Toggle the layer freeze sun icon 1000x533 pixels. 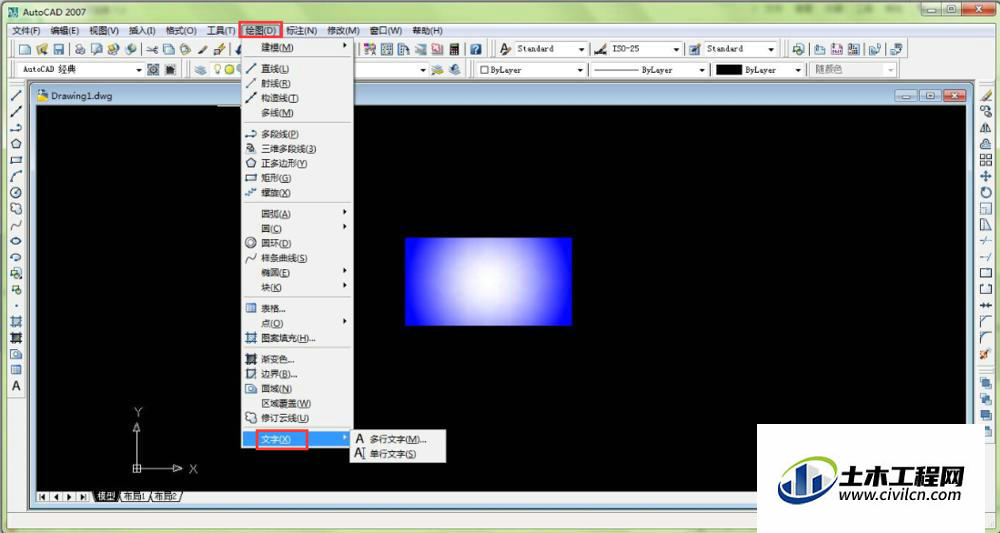[x=228, y=69]
